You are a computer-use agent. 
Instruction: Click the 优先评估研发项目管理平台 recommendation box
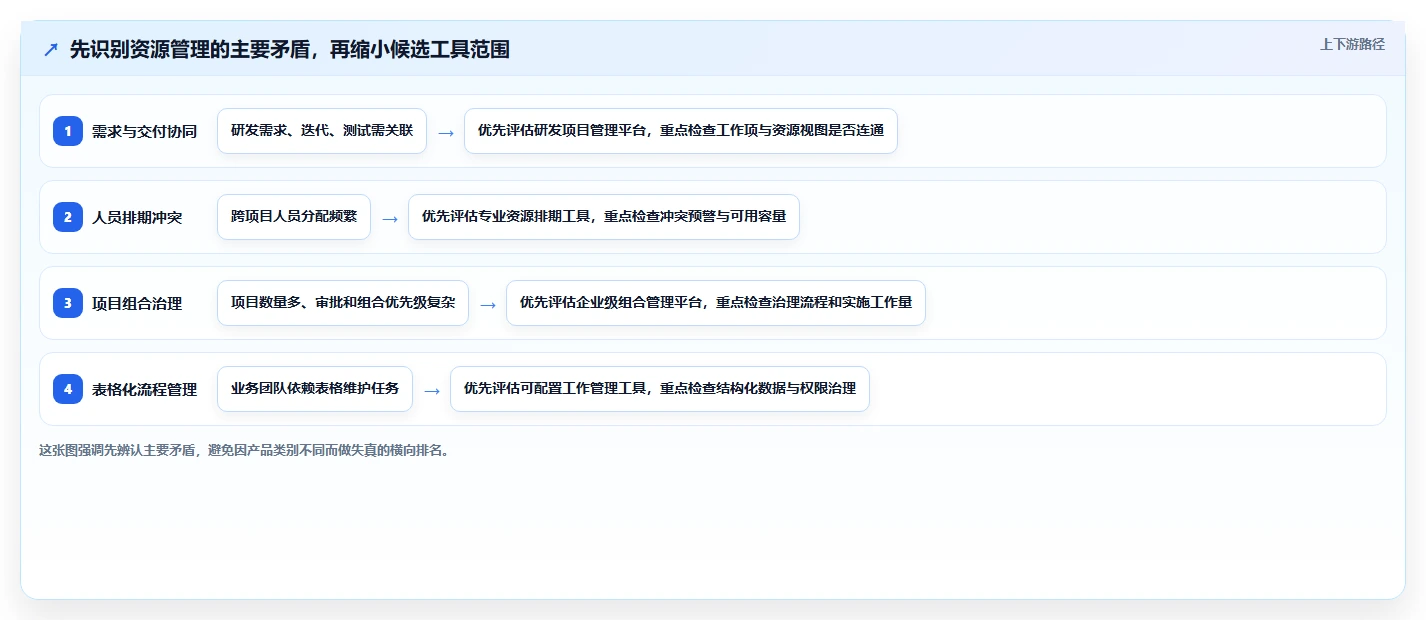[x=681, y=131]
